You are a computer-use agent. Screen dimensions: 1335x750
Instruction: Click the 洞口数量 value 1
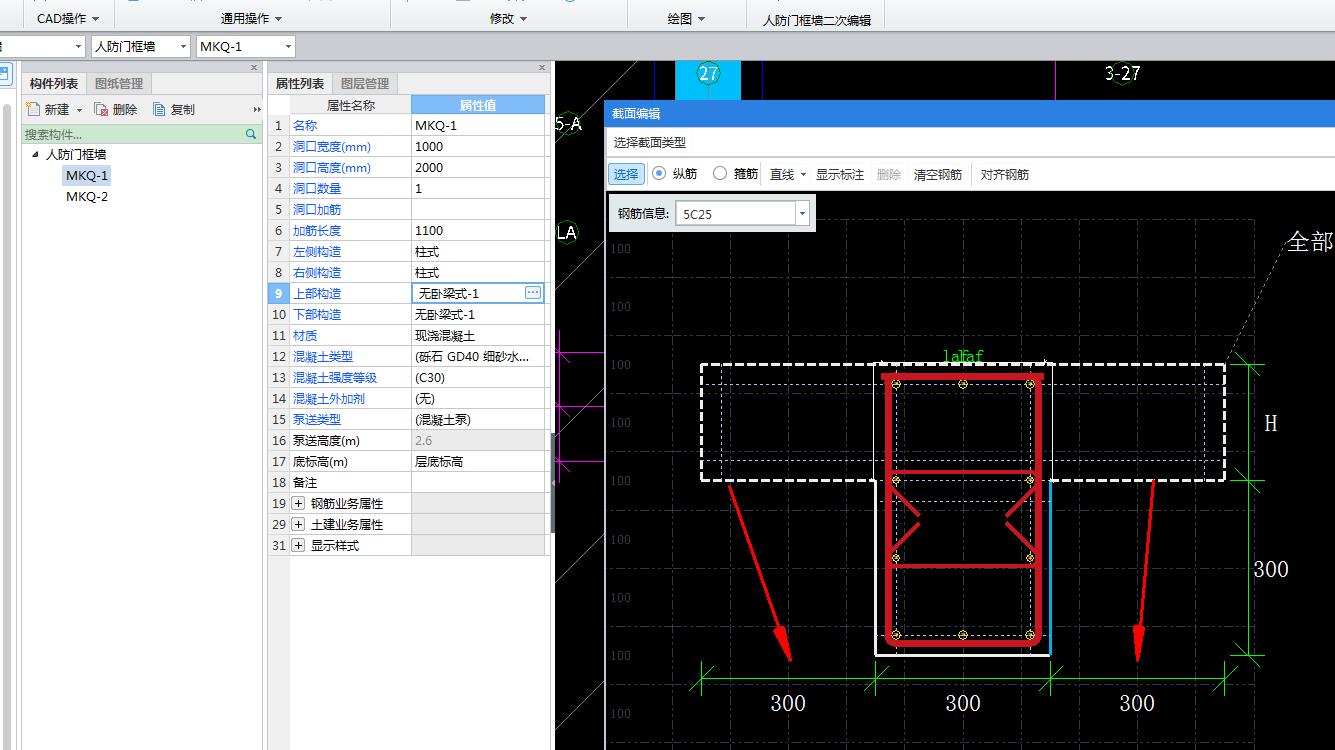[478, 188]
